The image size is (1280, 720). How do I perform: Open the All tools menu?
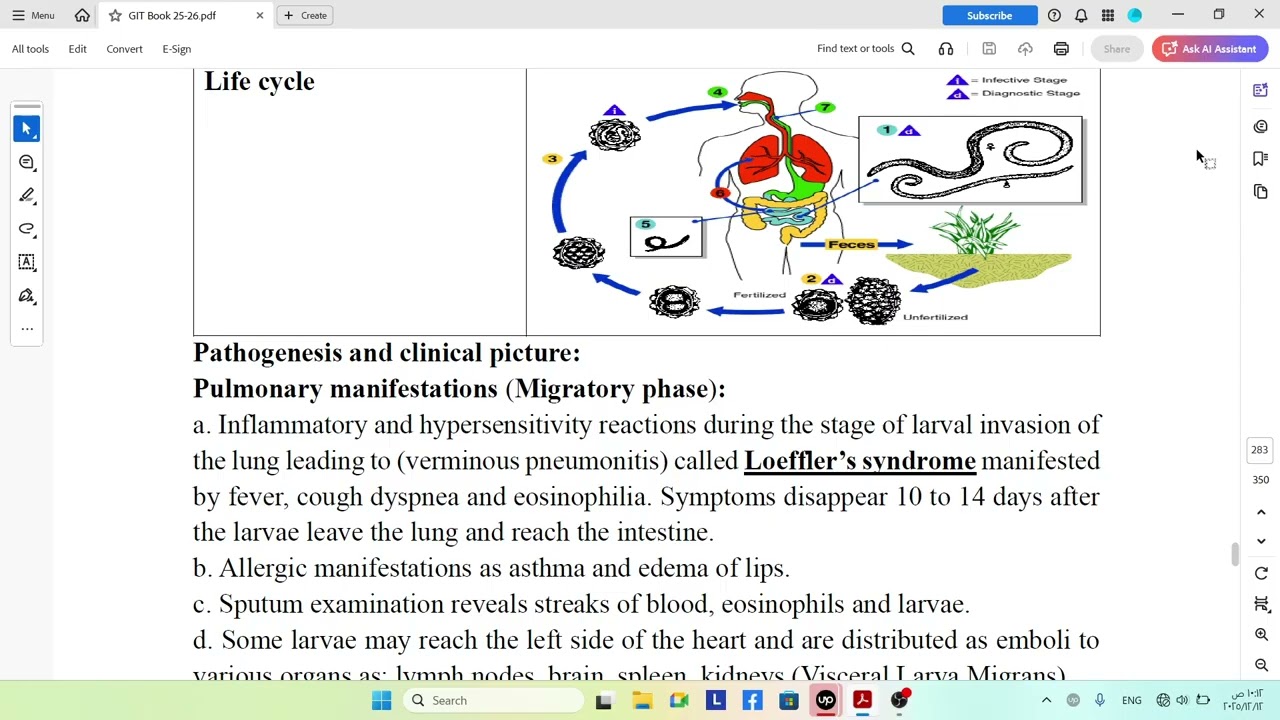click(30, 48)
